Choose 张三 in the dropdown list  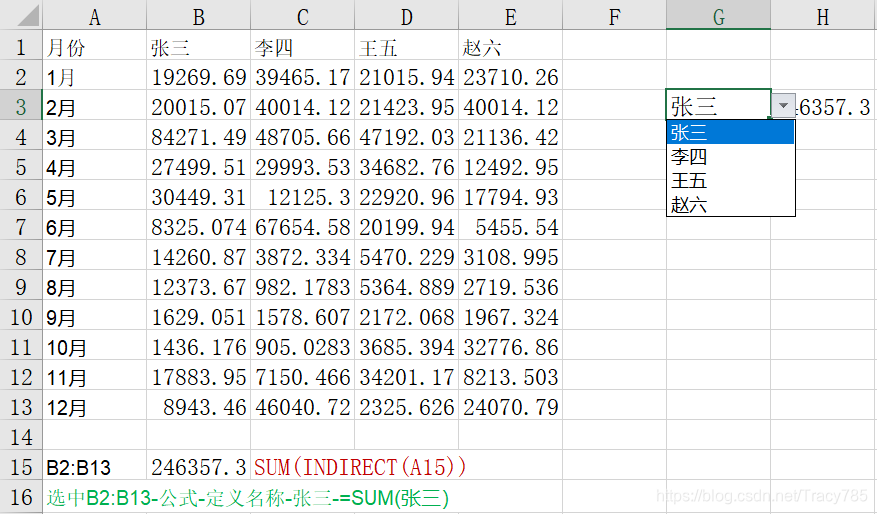pyautogui.click(x=730, y=133)
